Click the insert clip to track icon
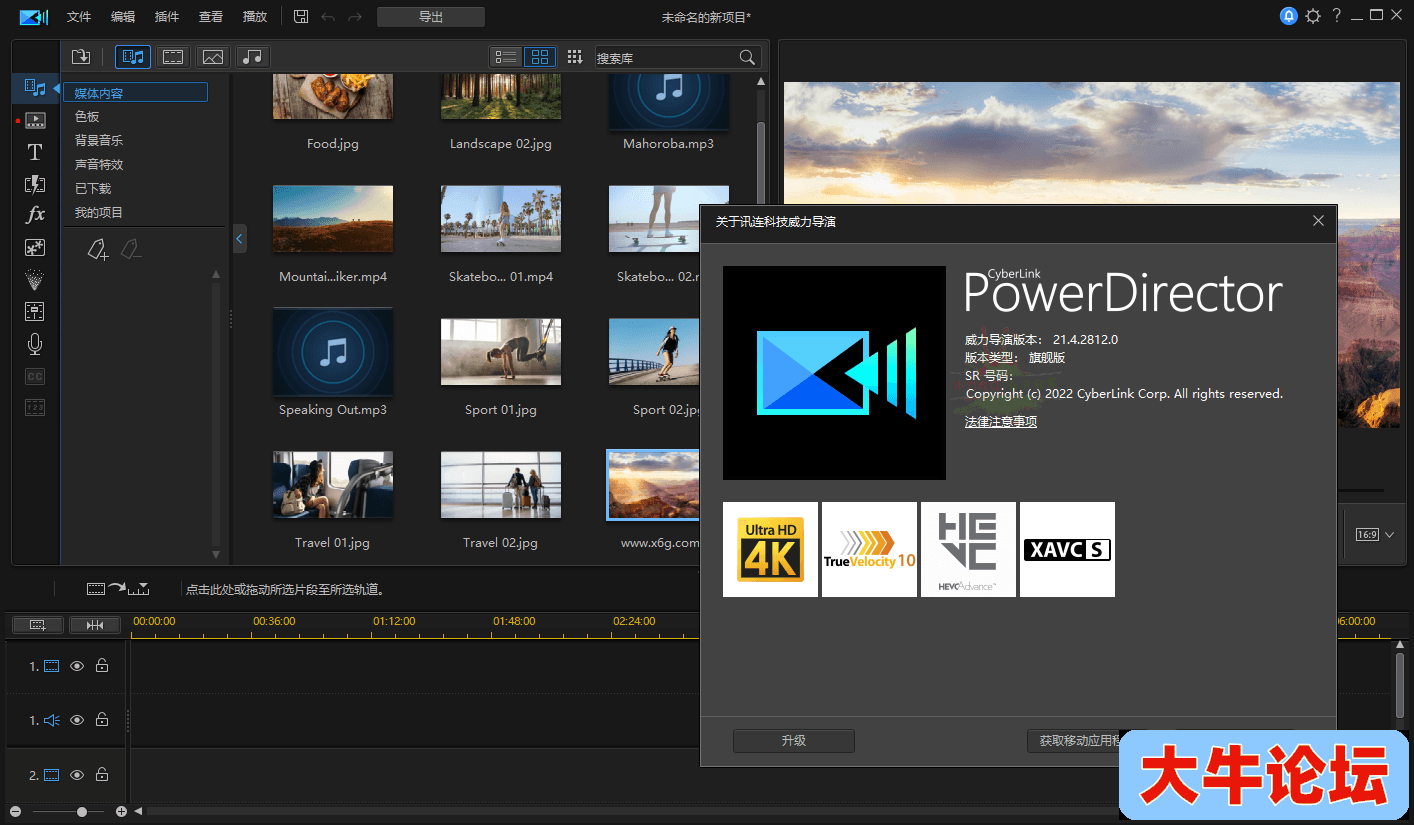Image resolution: width=1414 pixels, height=825 pixels. pos(117,589)
